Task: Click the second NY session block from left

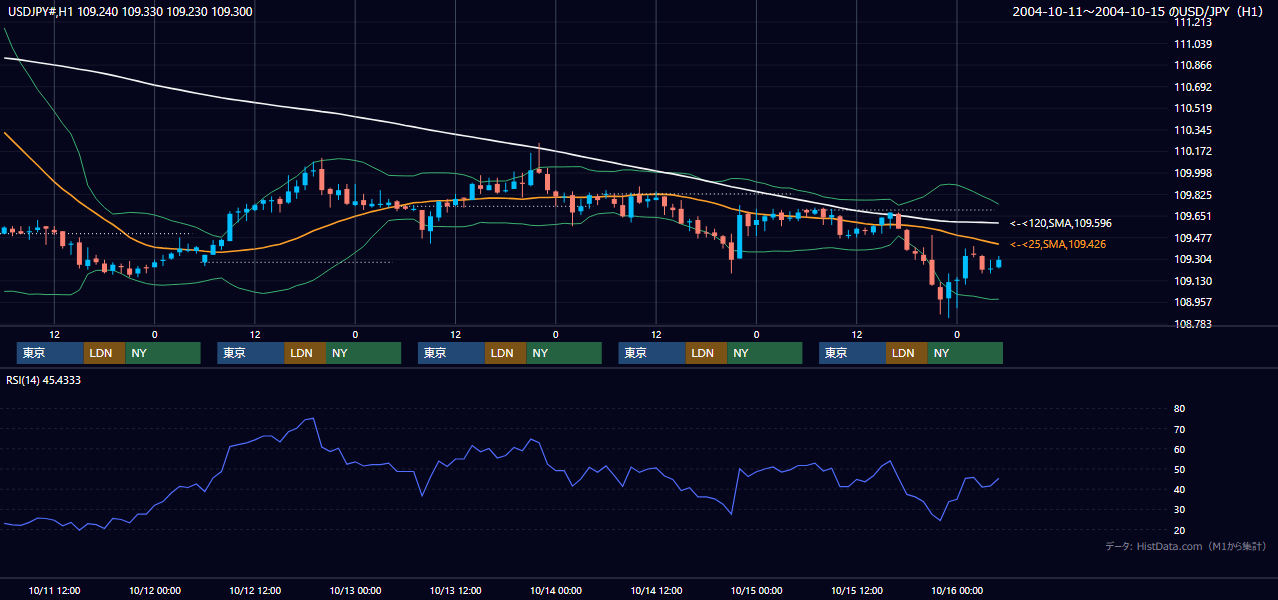Action: click(364, 353)
